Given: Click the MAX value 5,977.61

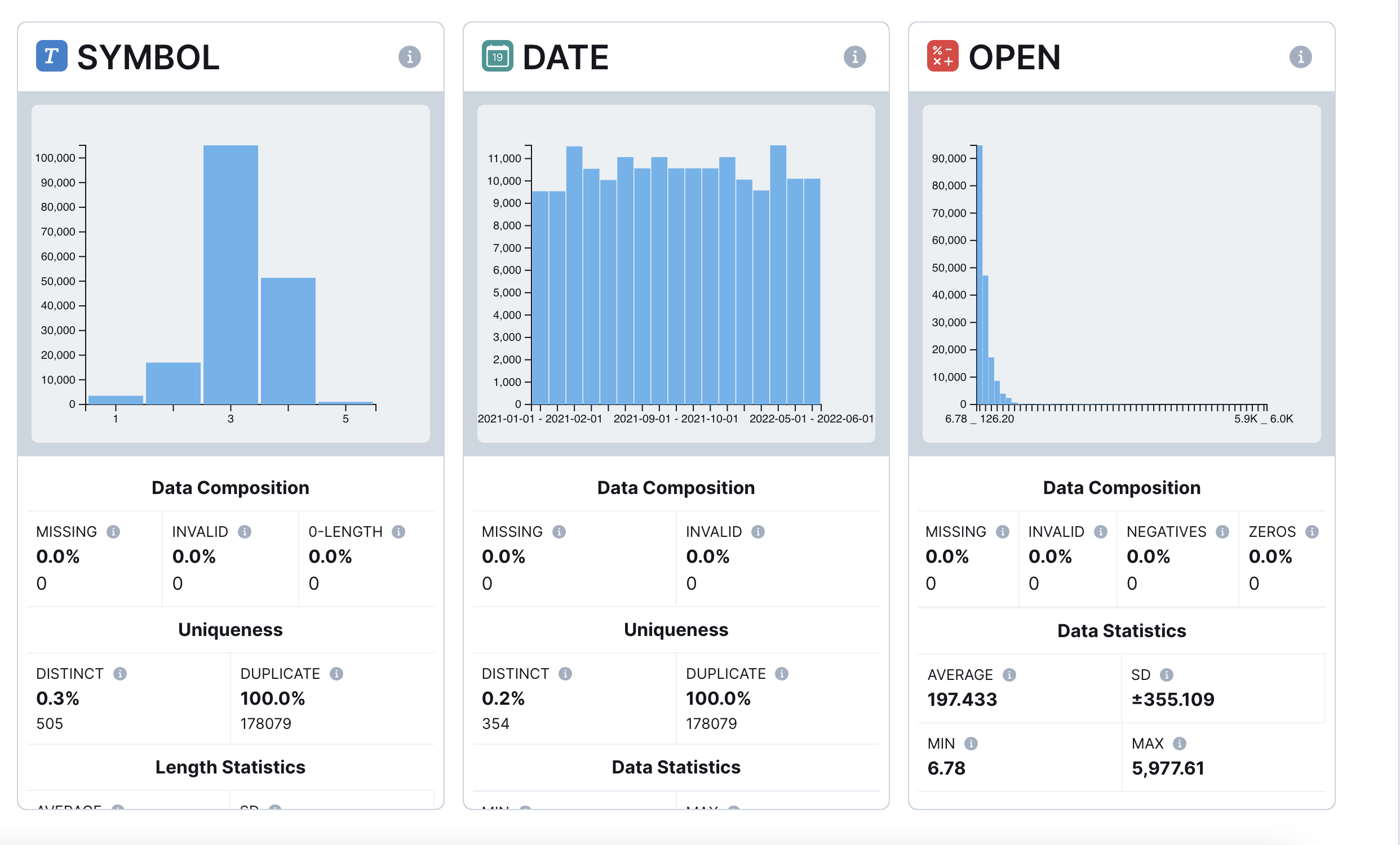Looking at the screenshot, I should point(1168,768).
